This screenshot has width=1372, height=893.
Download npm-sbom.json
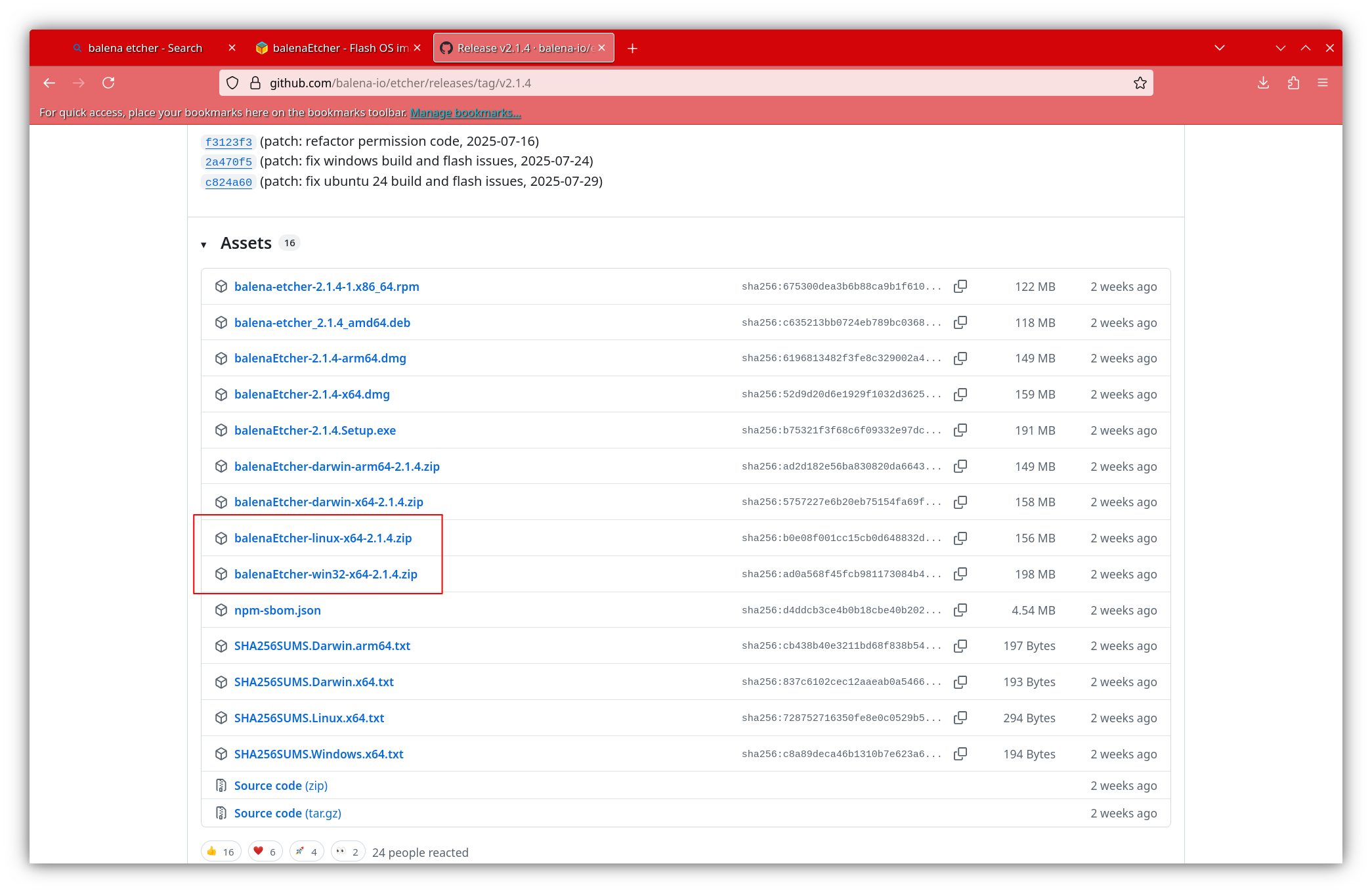(278, 611)
